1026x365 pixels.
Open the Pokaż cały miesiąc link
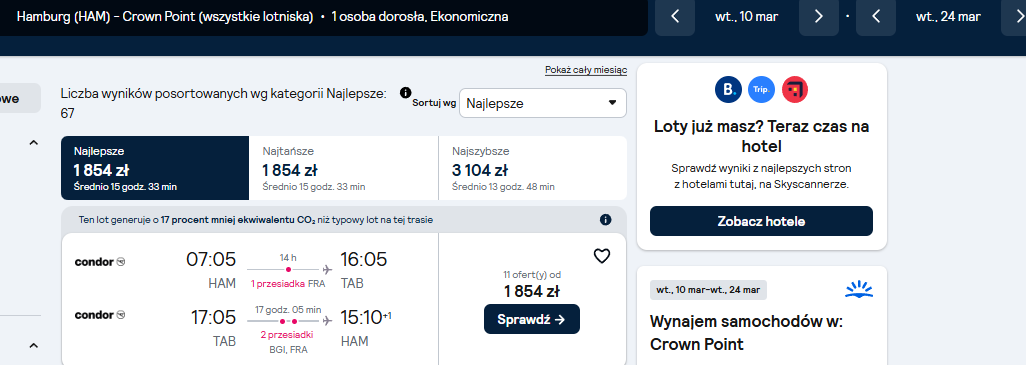click(x=586, y=70)
